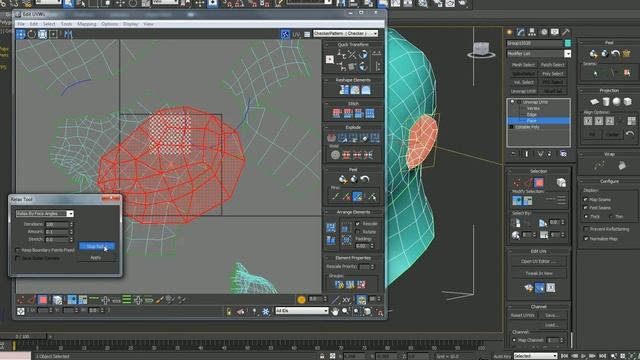The height and width of the screenshot is (360, 640).
Task: Toggle Keep Boundary Points Fixed checkbox
Action: tap(18, 250)
